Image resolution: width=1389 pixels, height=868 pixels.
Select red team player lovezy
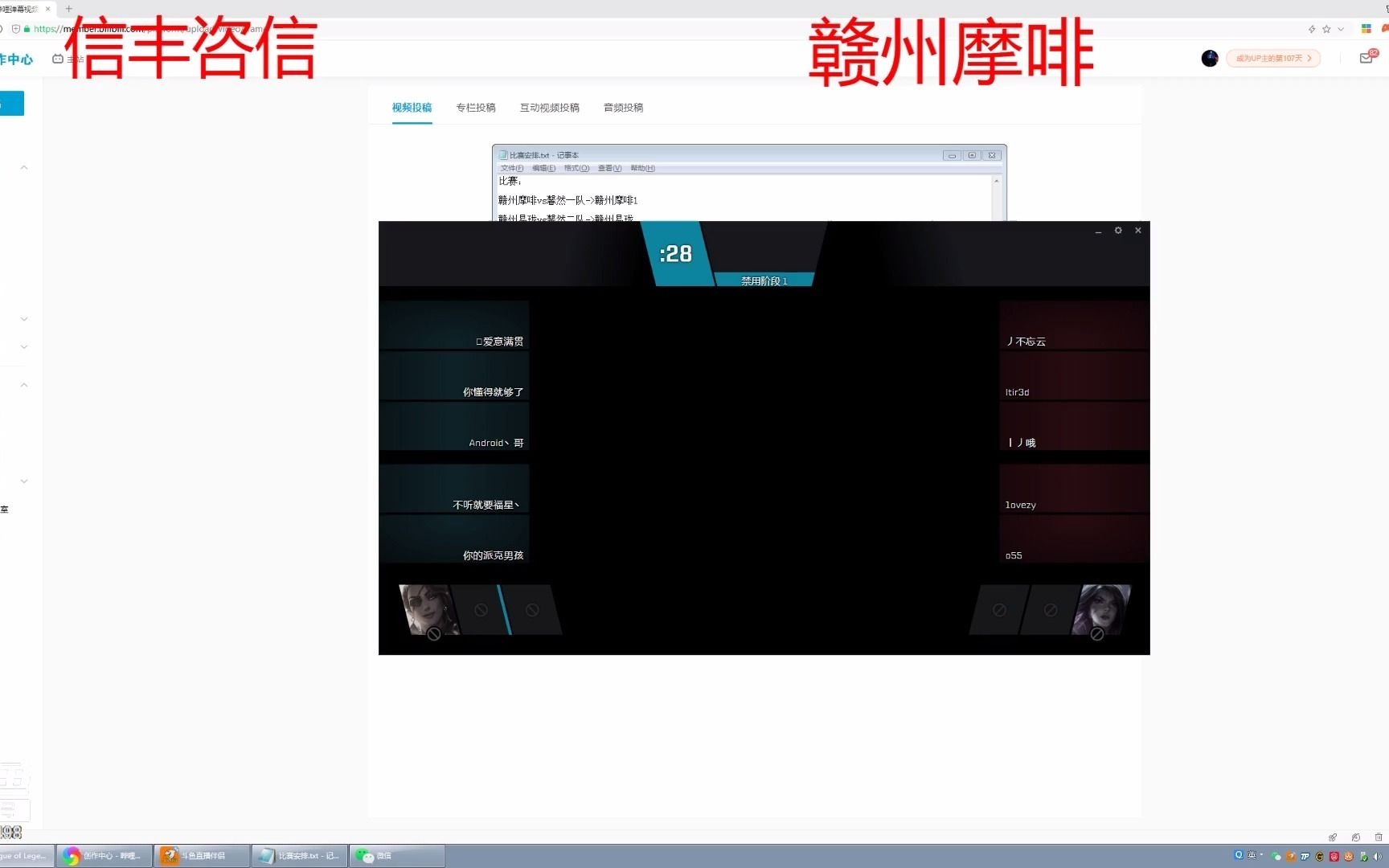coord(1075,489)
